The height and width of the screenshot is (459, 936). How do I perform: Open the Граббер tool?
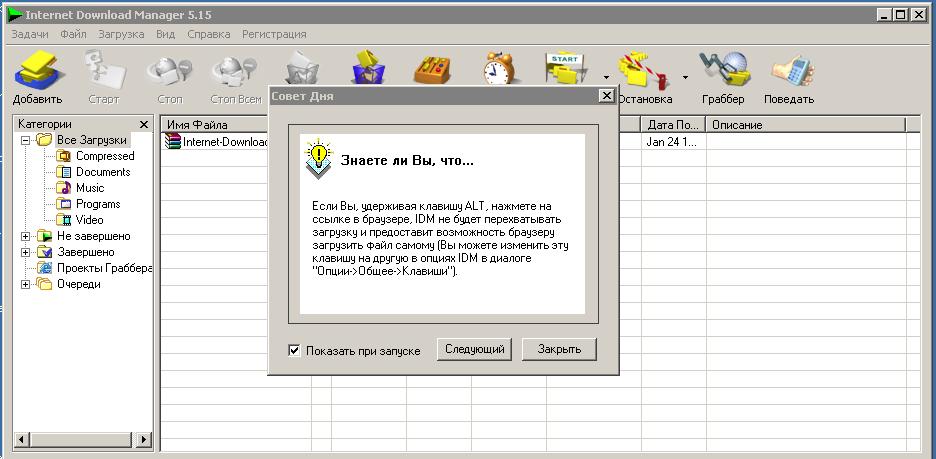point(725,68)
